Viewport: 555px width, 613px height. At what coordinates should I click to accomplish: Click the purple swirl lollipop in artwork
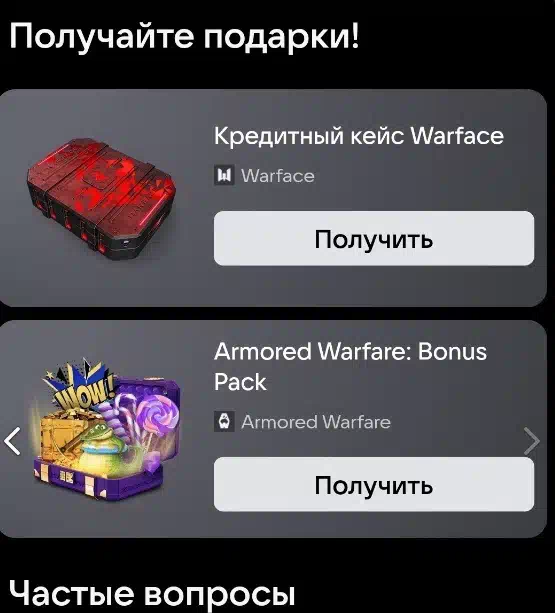pyautogui.click(x=156, y=414)
